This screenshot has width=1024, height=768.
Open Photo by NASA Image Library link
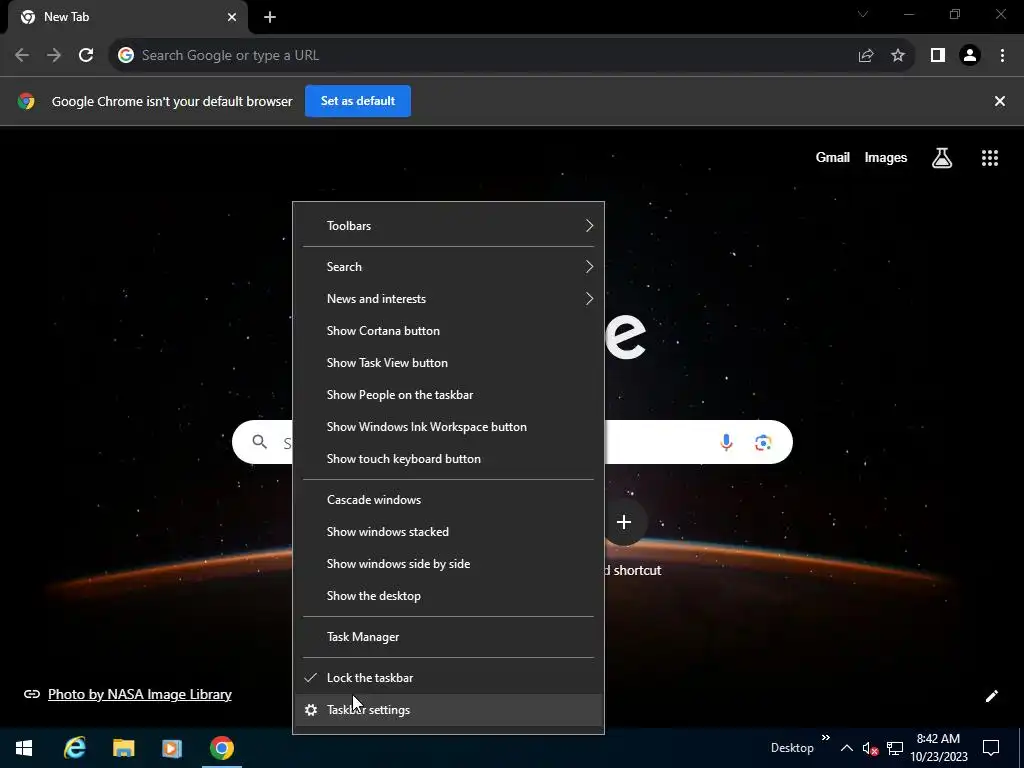tap(140, 694)
